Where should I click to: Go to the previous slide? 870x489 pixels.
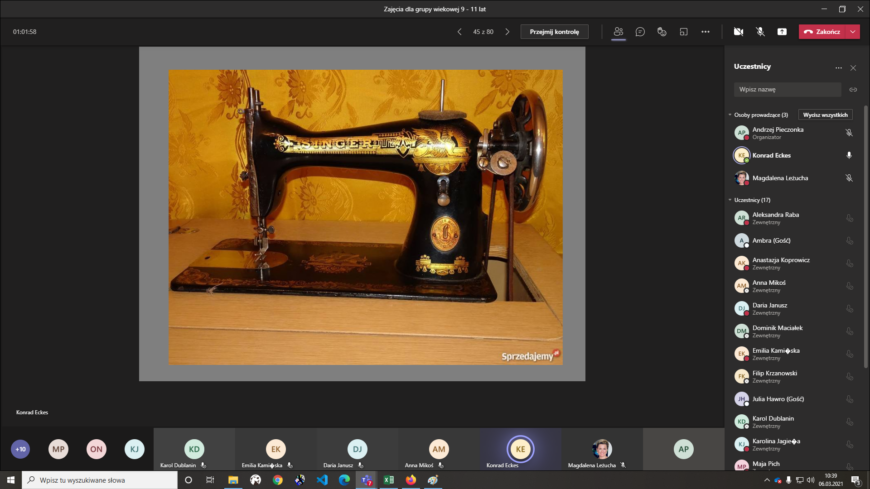[459, 32]
